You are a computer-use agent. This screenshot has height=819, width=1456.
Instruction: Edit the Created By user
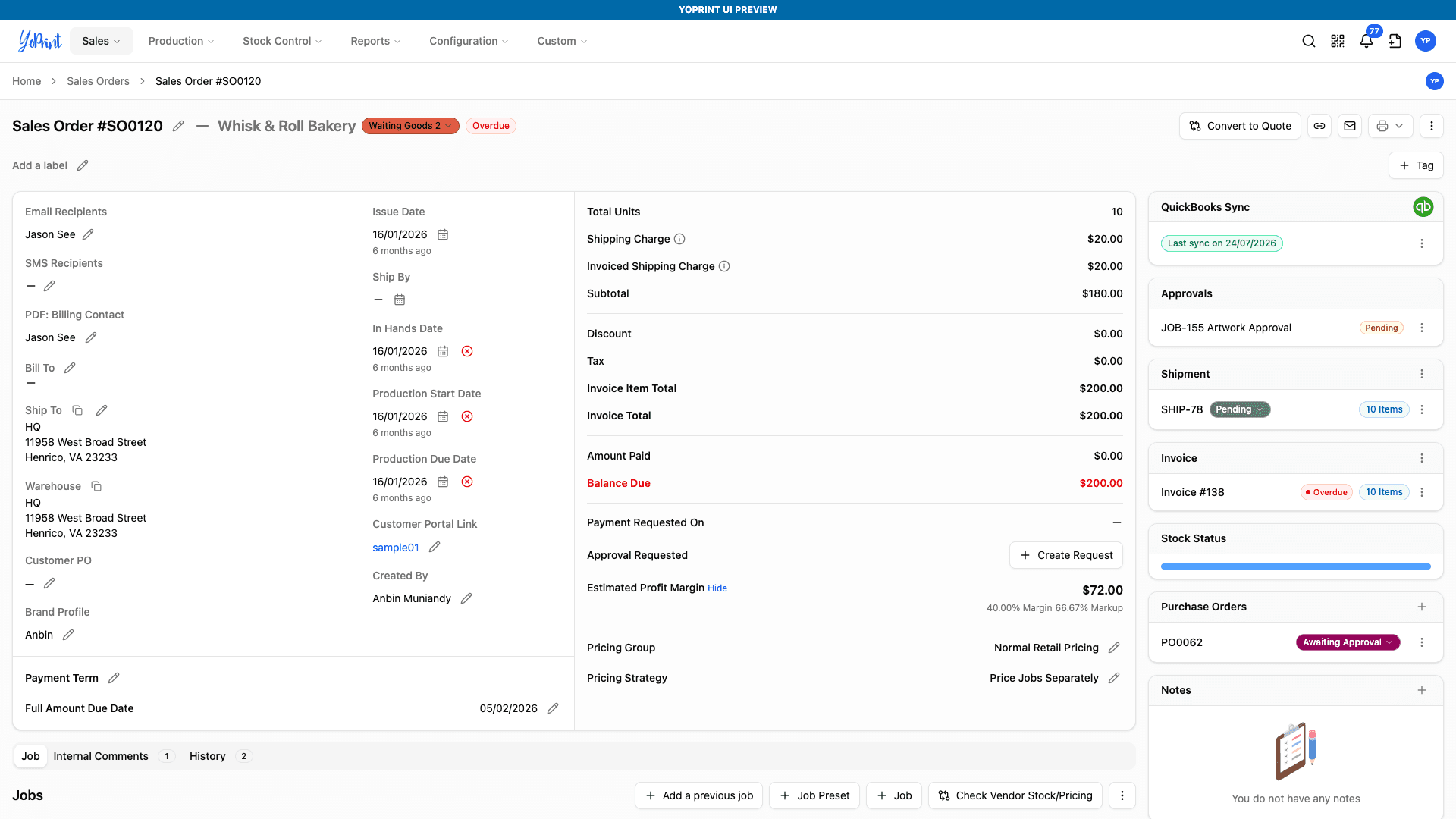coord(466,598)
